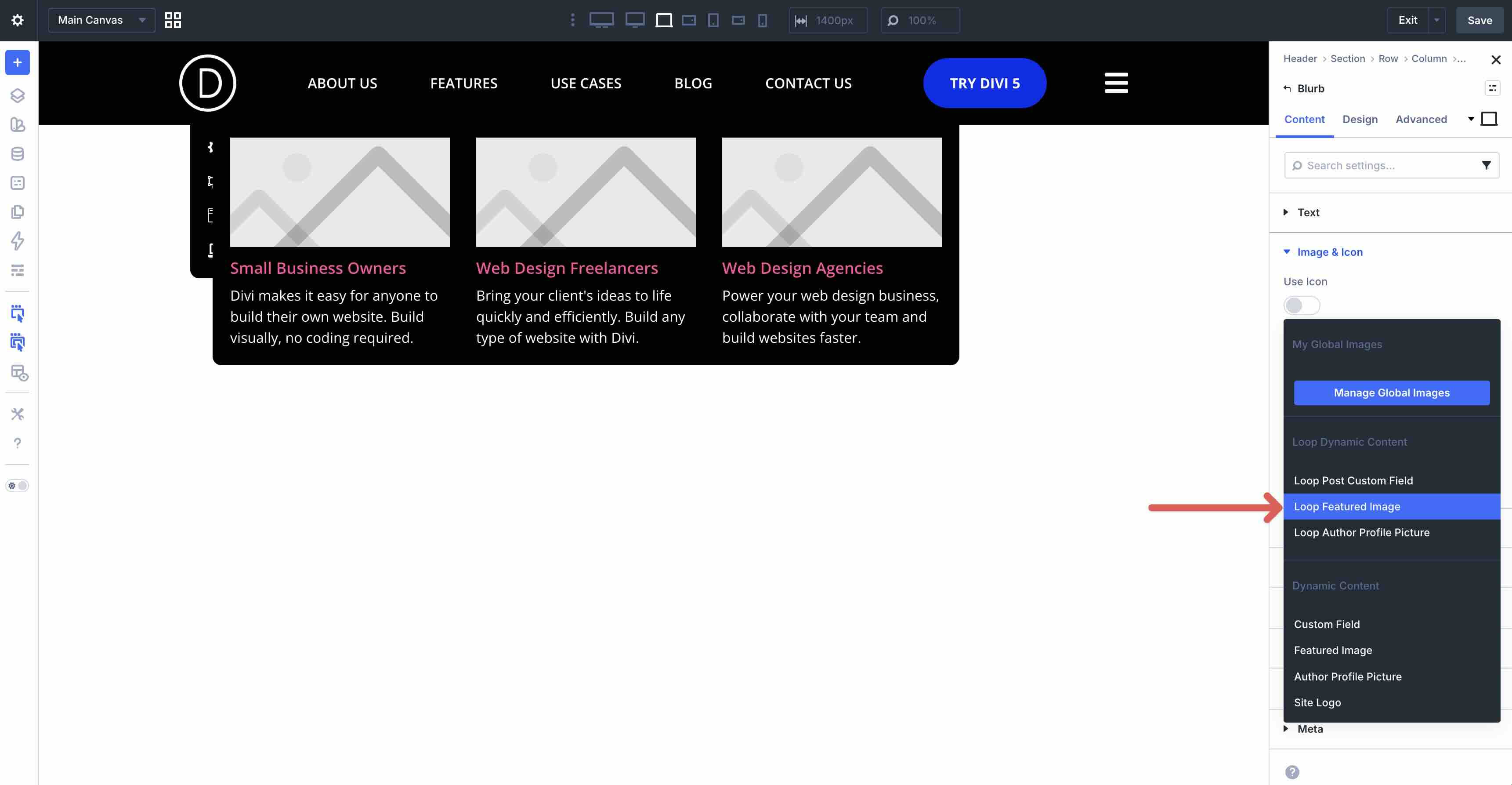Screen dimensions: 1512x785
Task: Toggle the gear switch at bottom of sidebar
Action: [x=17, y=485]
